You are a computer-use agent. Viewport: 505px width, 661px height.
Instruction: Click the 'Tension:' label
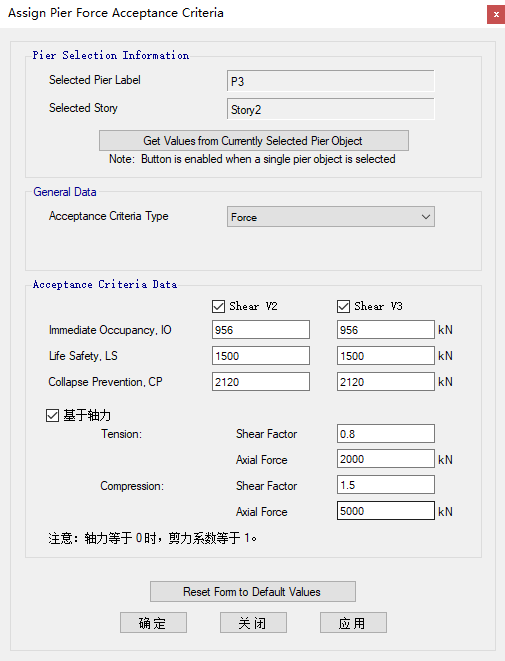121,434
